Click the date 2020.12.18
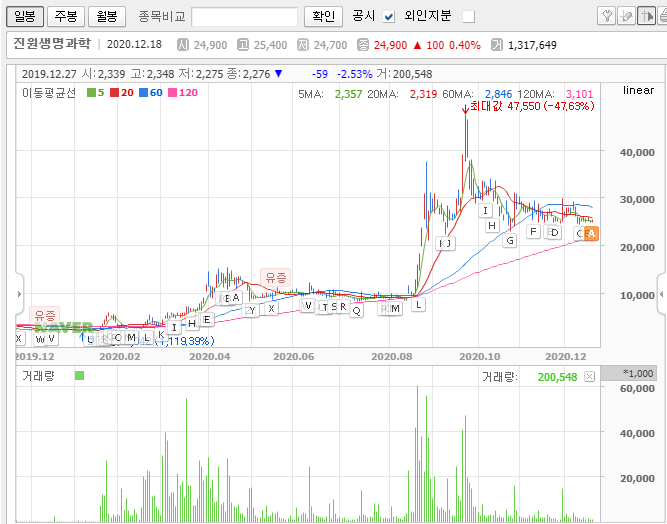The height and width of the screenshot is (524, 667). pyautogui.click(x=134, y=45)
